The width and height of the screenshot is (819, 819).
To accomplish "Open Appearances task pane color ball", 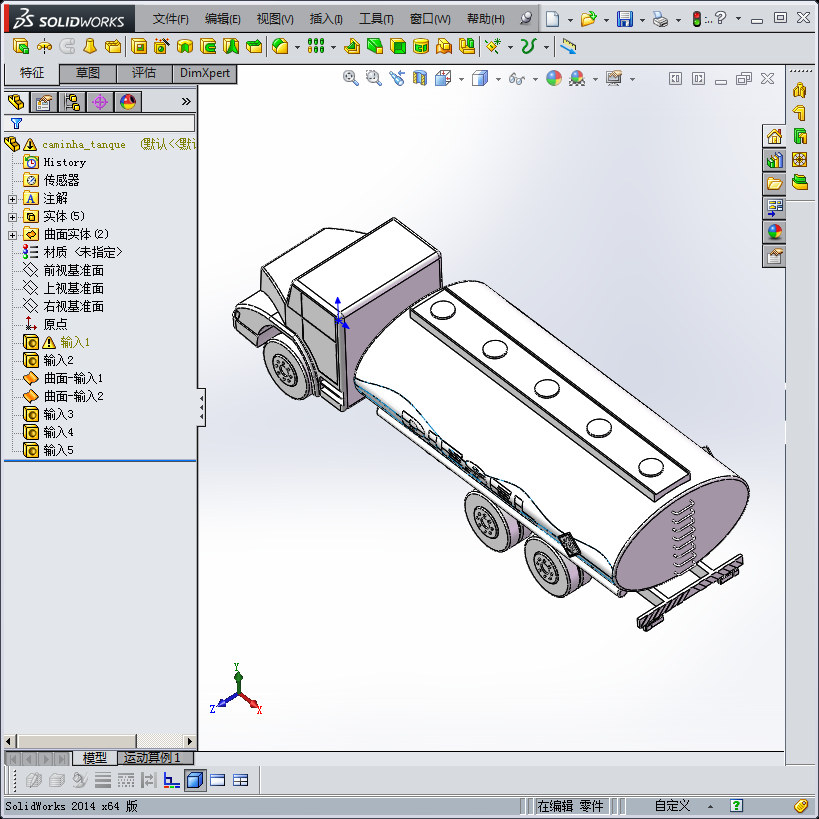I will coord(774,231).
